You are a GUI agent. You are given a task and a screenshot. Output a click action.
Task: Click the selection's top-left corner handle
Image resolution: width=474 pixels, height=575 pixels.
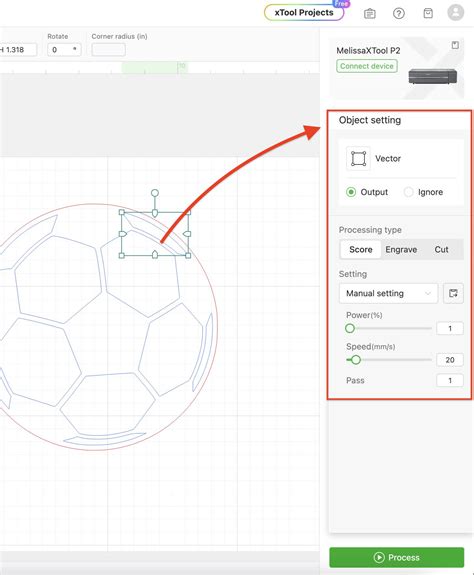click(122, 212)
